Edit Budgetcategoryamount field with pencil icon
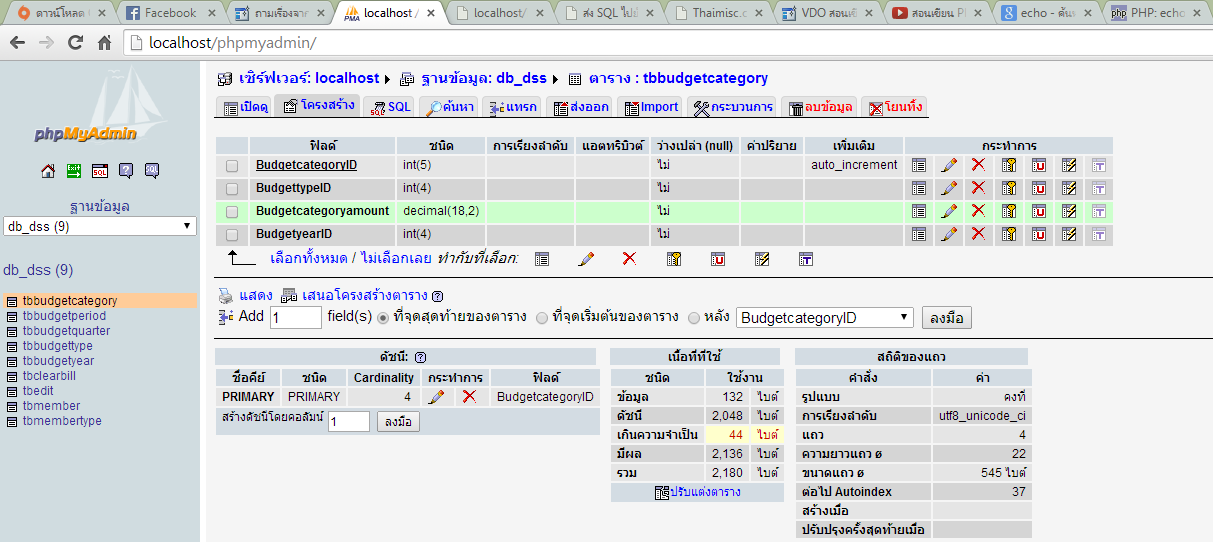This screenshot has height=542, width=1213. (x=949, y=211)
